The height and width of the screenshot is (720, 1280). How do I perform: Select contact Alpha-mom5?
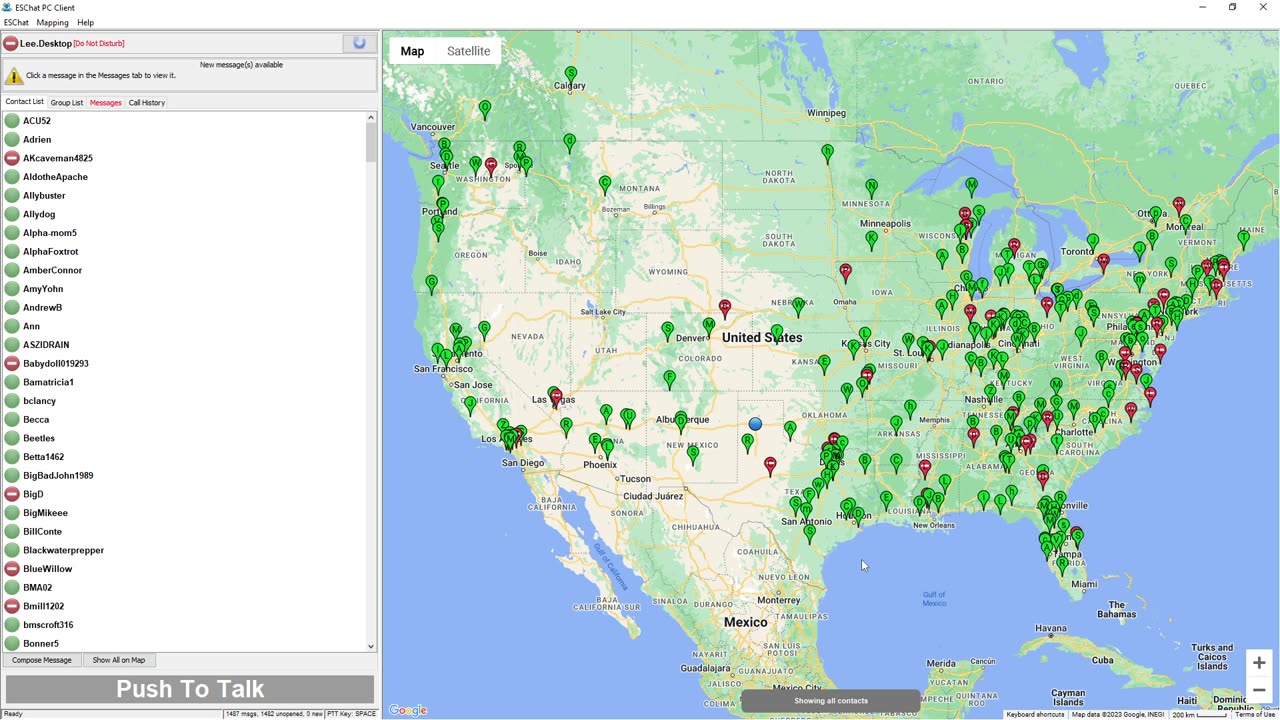click(50, 233)
